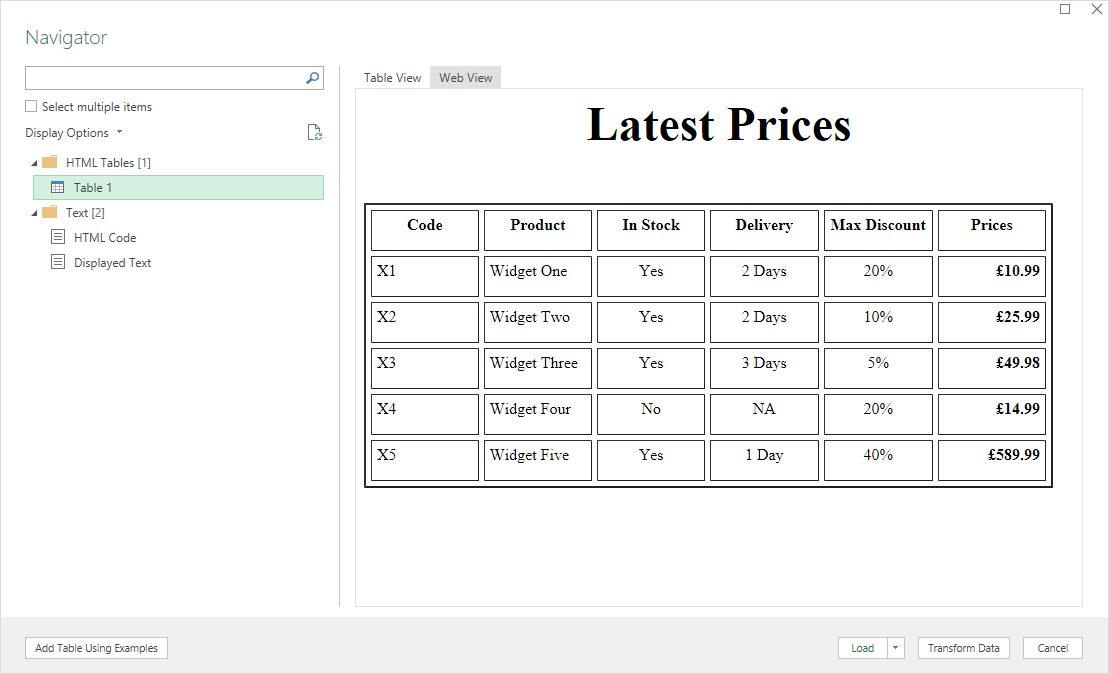Screen dimensions: 1109x674
Task: Click the HTML Tables folder icon
Action: [x=50, y=162]
